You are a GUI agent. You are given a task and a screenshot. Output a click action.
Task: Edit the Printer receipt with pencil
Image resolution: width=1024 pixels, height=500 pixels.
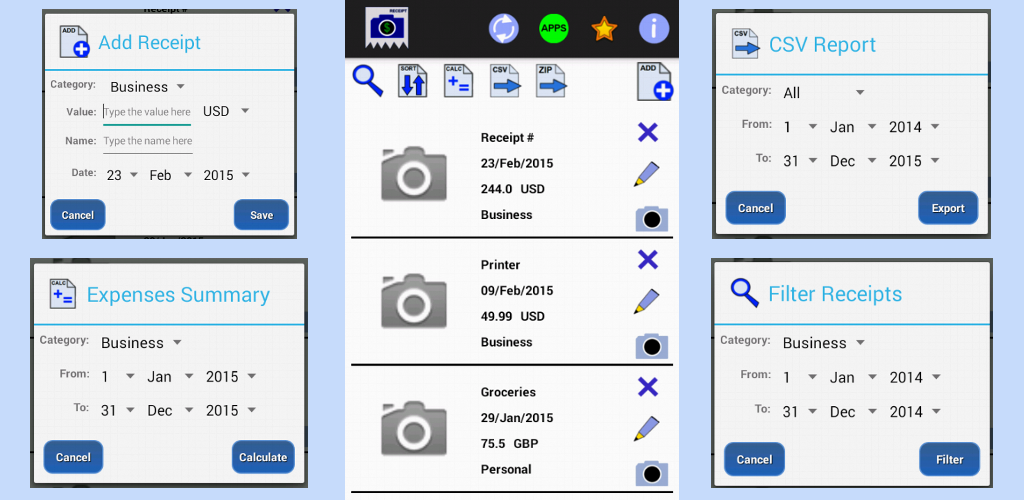[x=647, y=302]
